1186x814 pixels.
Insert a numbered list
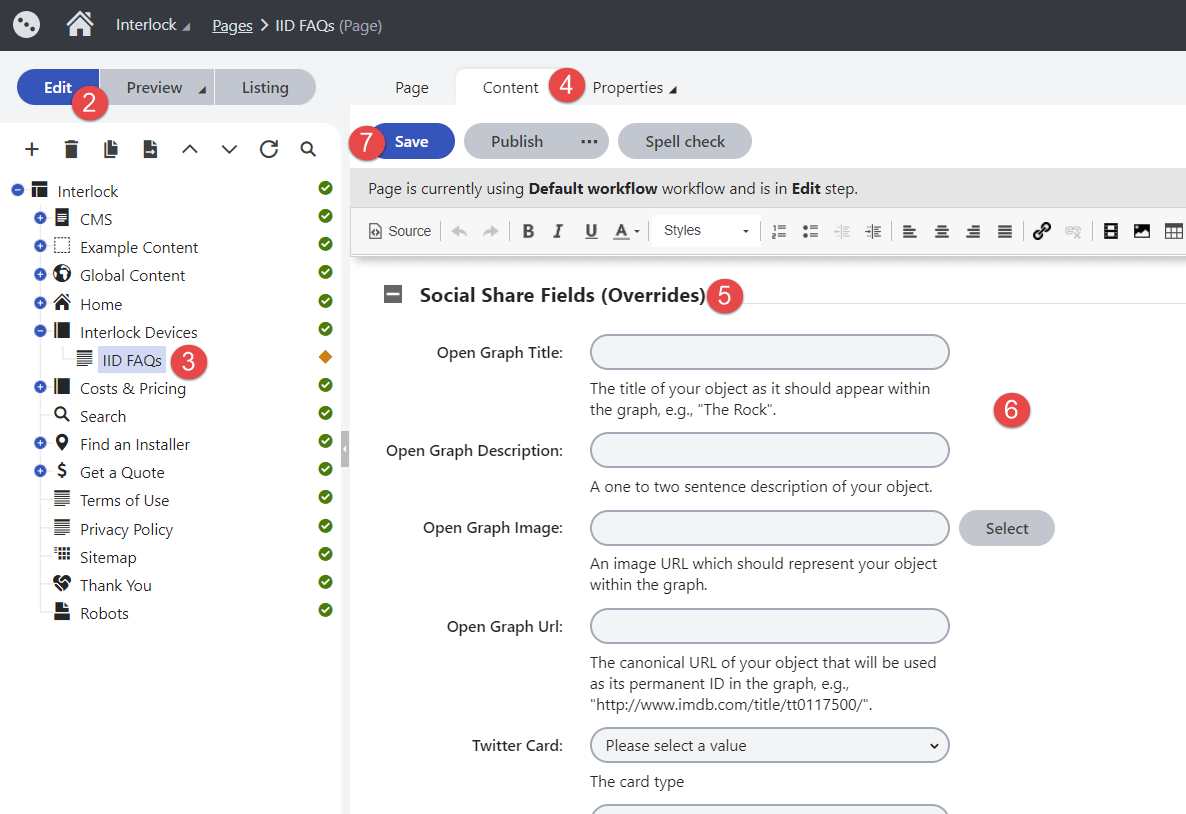779,231
